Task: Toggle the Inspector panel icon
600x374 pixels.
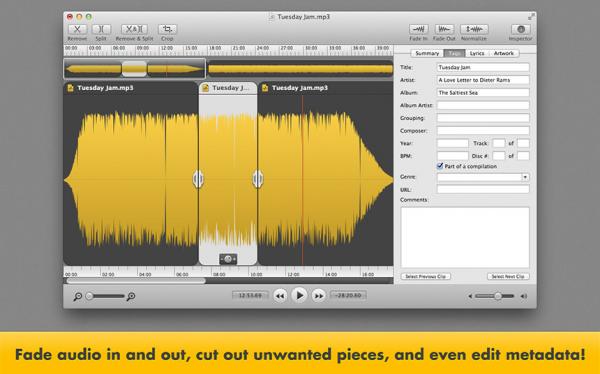Action: coord(520,29)
